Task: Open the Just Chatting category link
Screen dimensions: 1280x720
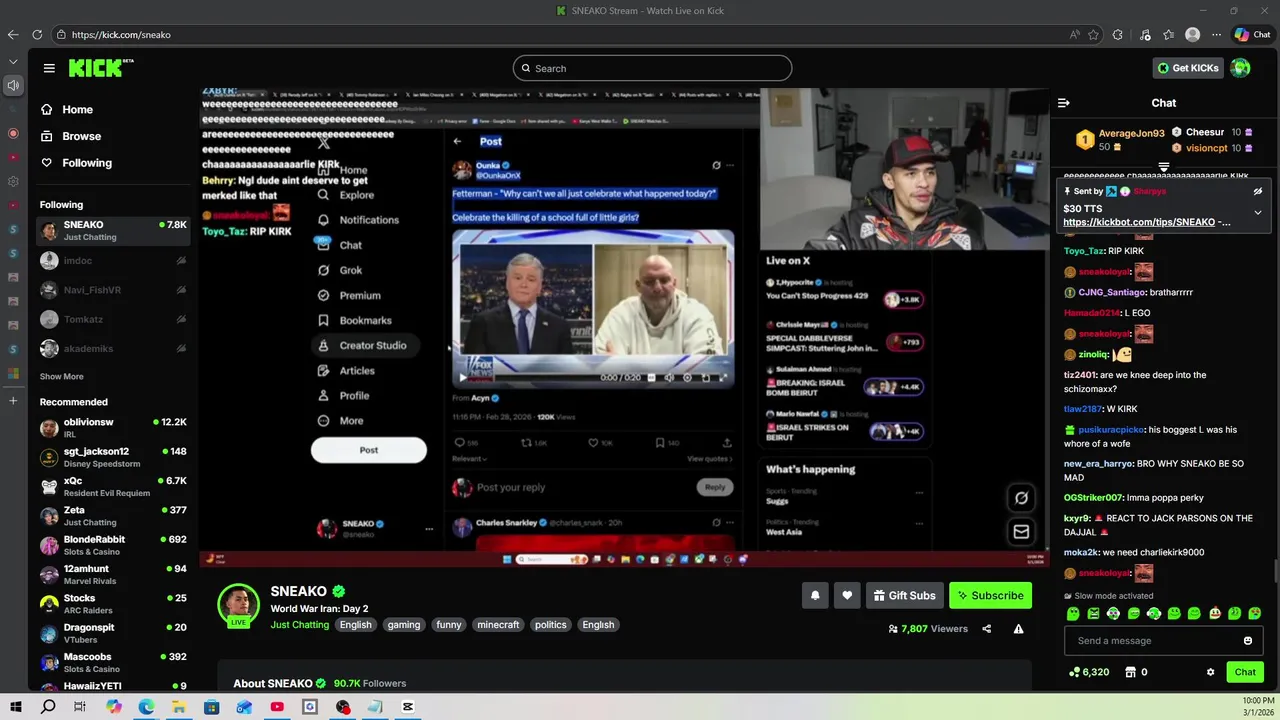Action: (x=299, y=625)
